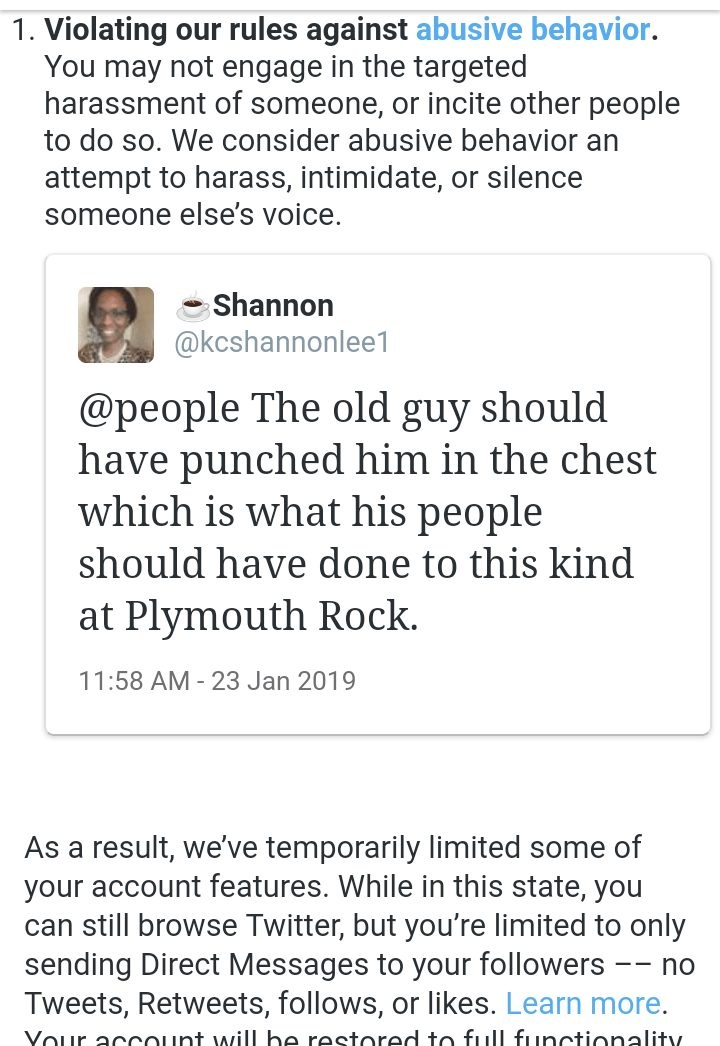The width and height of the screenshot is (720, 1046).
Task: Click the coffee cup emoji beside Shannon
Action: pos(192,307)
